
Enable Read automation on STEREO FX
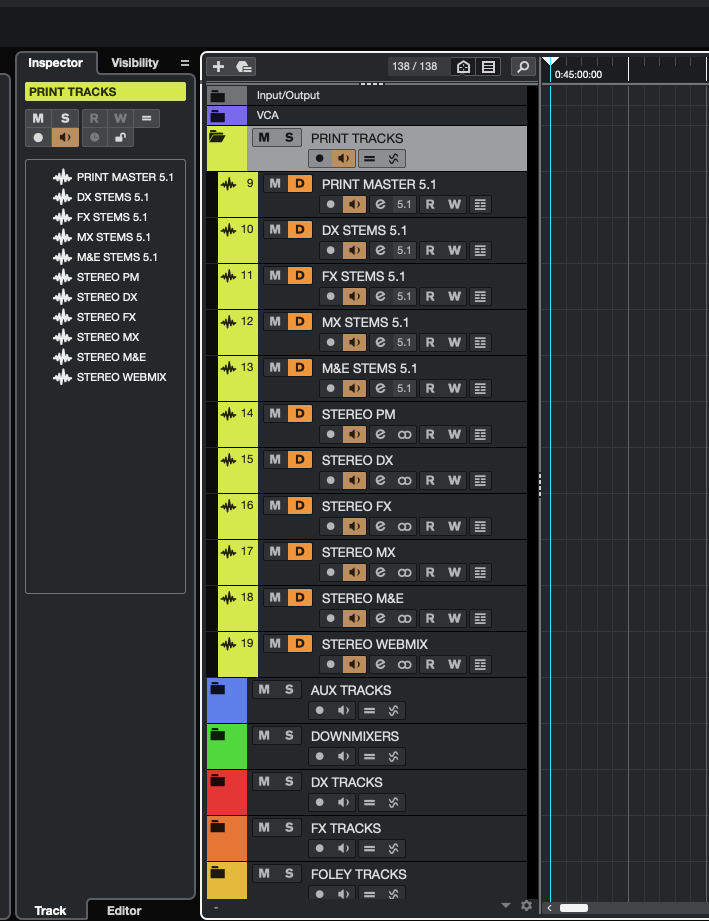pyautogui.click(x=430, y=526)
